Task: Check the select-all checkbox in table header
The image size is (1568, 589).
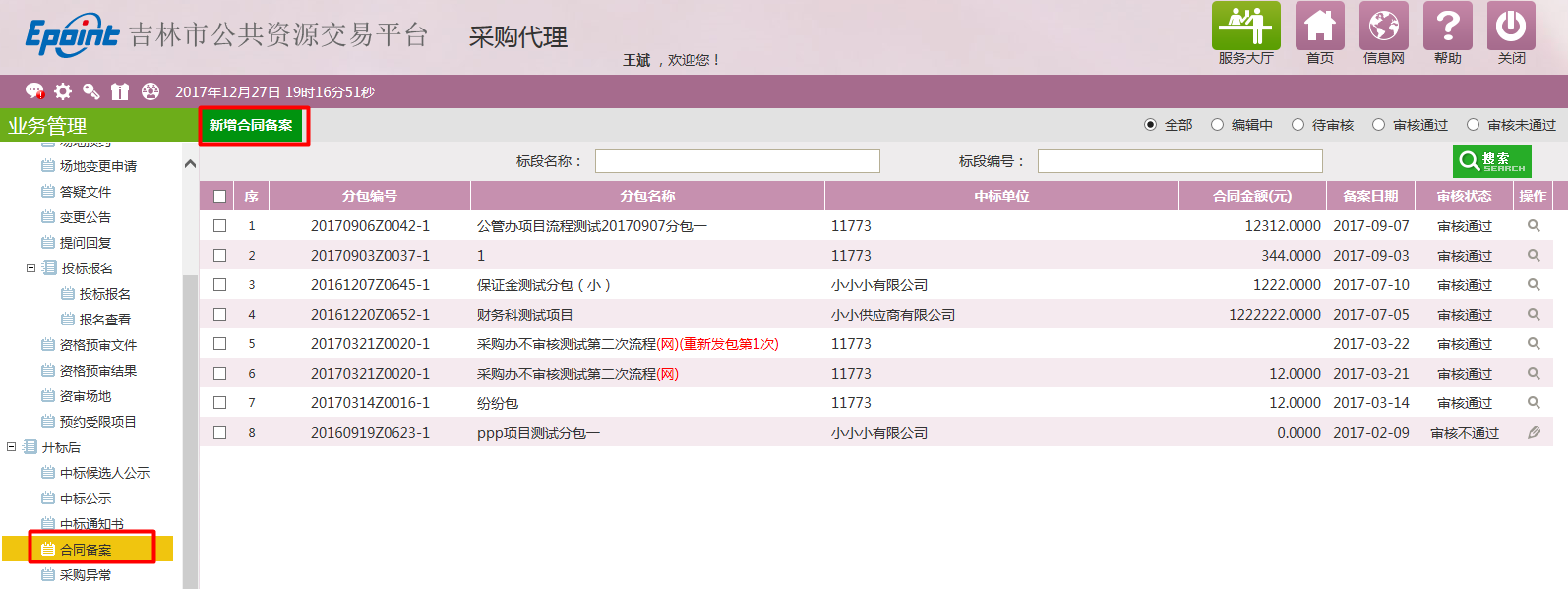Action: [219, 197]
